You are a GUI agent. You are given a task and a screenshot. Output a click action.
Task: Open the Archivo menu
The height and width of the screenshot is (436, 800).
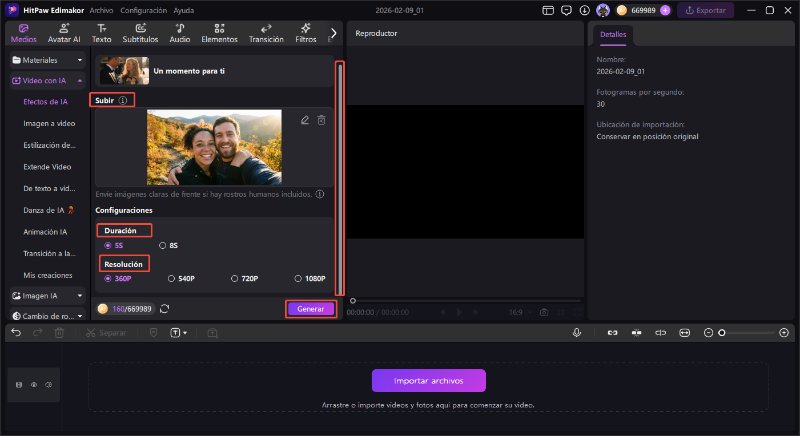(x=101, y=10)
